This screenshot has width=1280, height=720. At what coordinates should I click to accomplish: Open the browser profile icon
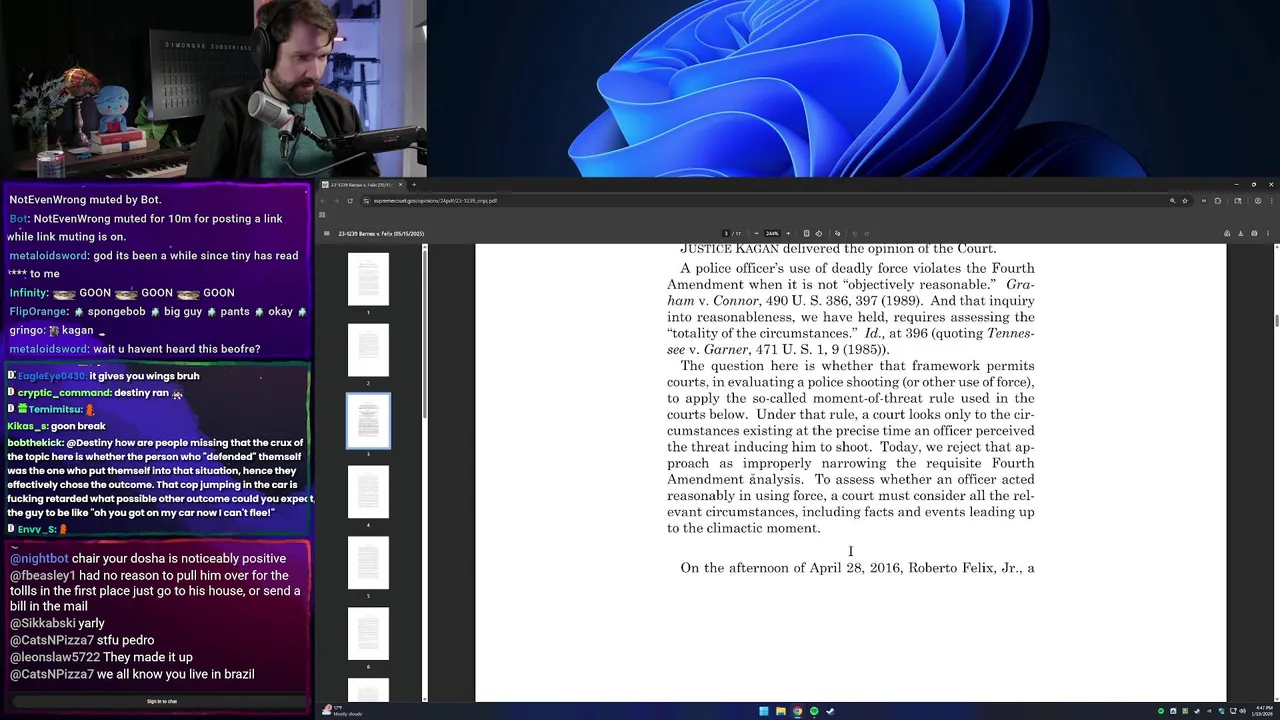1258,201
